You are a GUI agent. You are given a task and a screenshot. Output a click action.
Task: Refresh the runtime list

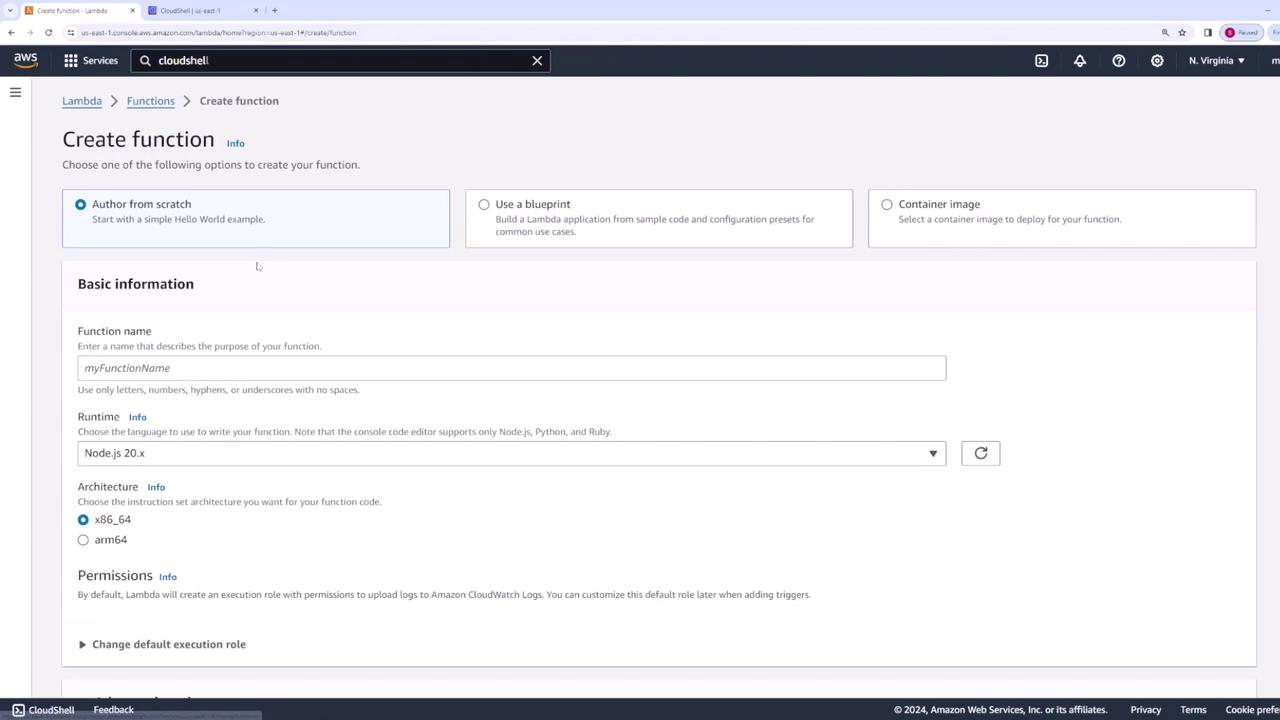pyautogui.click(x=980, y=453)
